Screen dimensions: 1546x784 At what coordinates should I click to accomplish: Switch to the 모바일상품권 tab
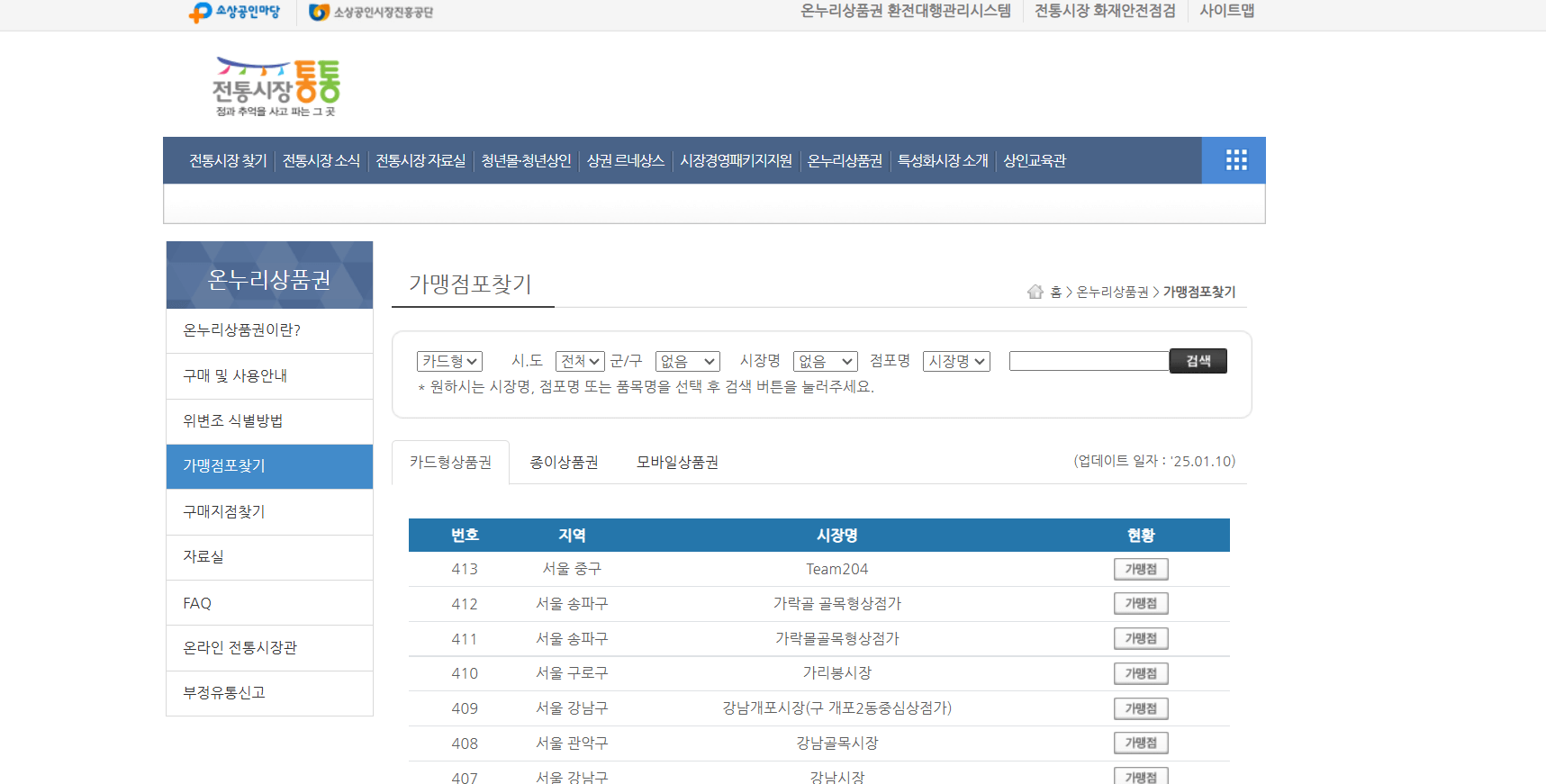click(x=678, y=462)
